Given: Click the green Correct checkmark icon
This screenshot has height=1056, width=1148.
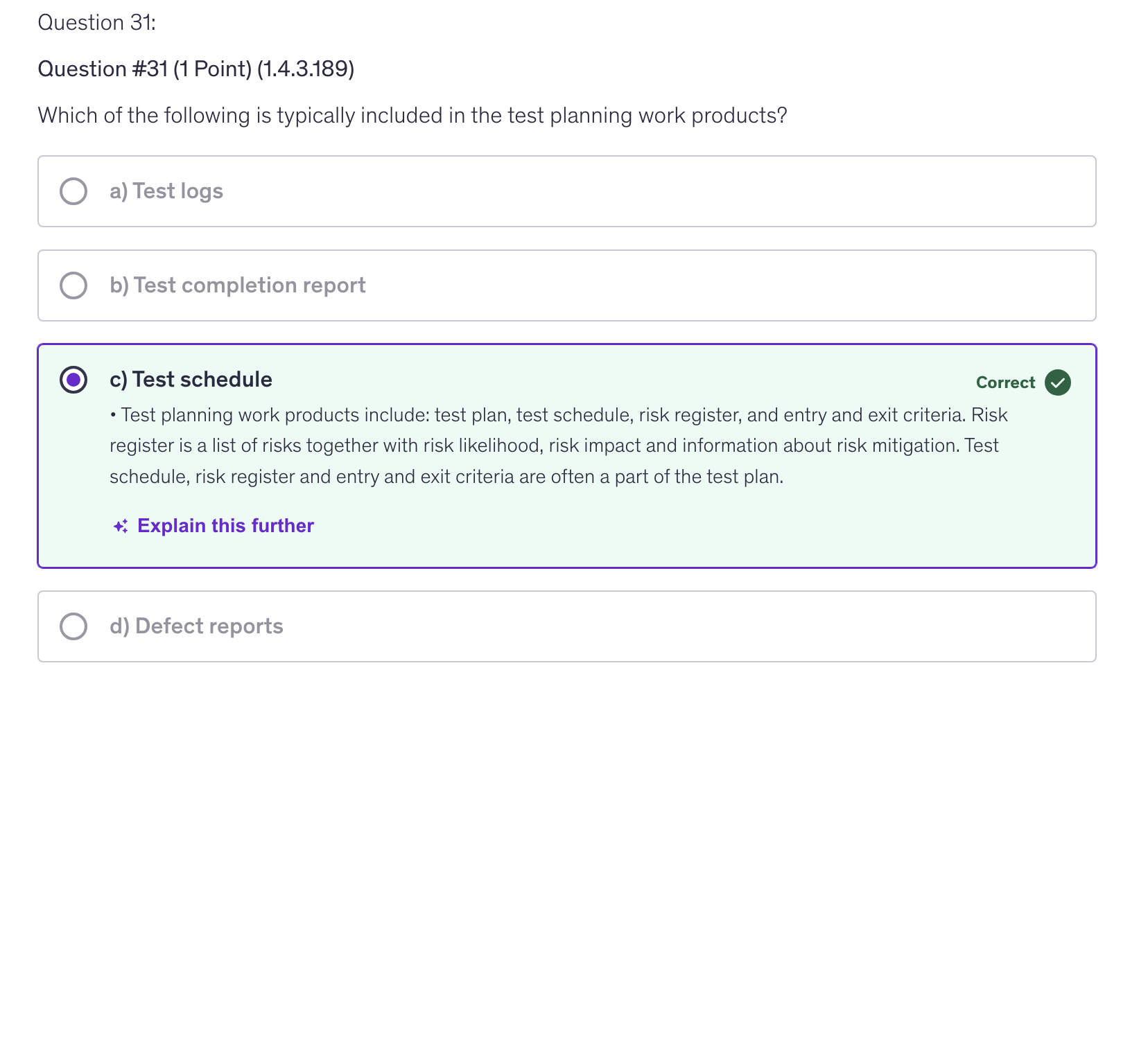Looking at the screenshot, I should pyautogui.click(x=1058, y=382).
